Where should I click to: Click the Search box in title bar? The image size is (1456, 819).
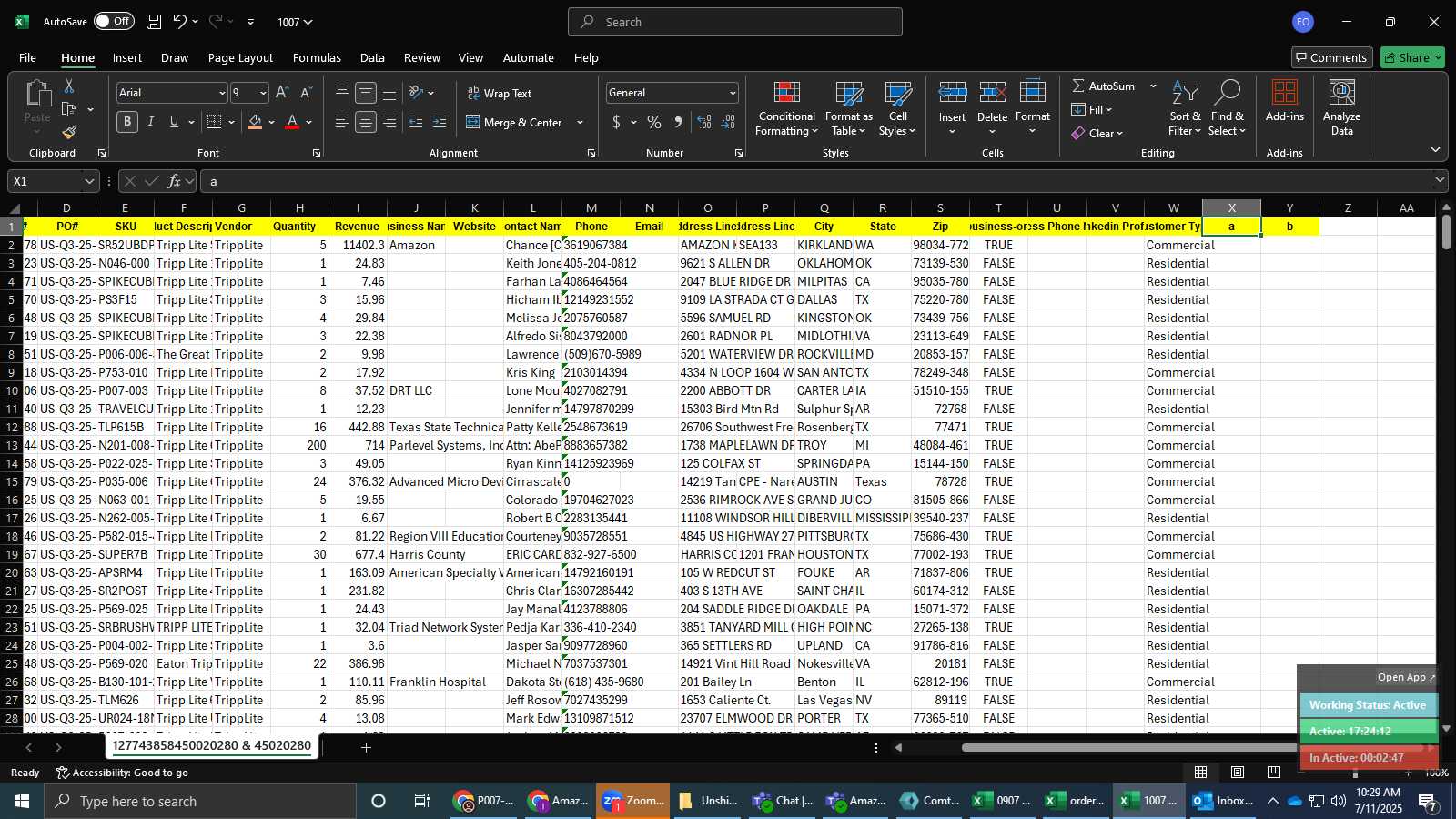[x=735, y=22]
